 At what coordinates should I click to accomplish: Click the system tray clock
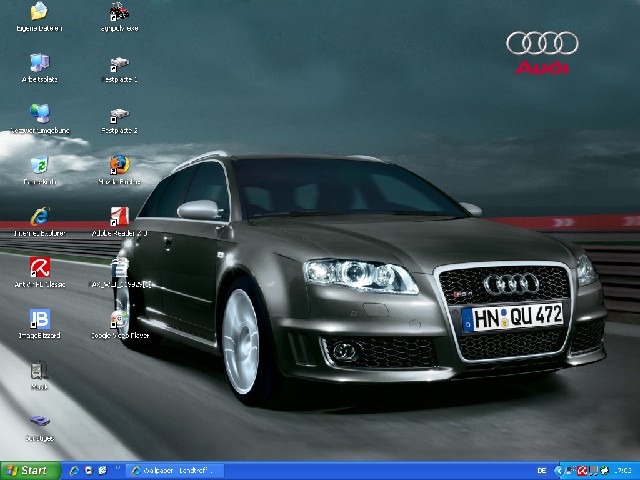621,470
